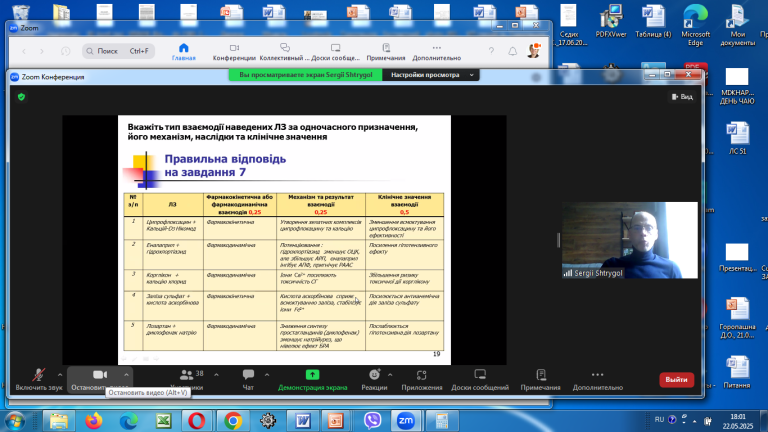Open Реакции emoji button

point(374,380)
